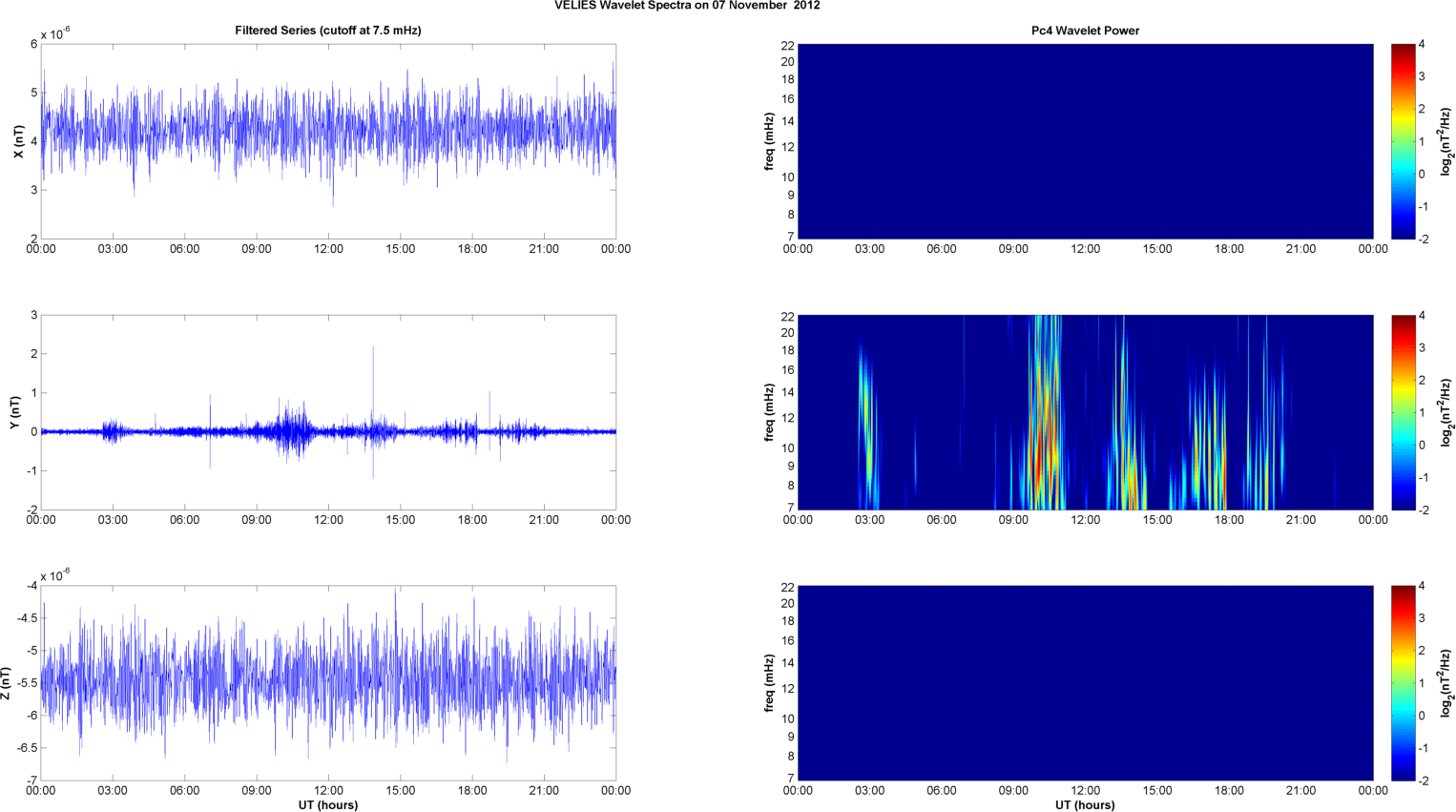
Task: Click freq (mHz) label of middle spectrogram
Action: tap(769, 412)
